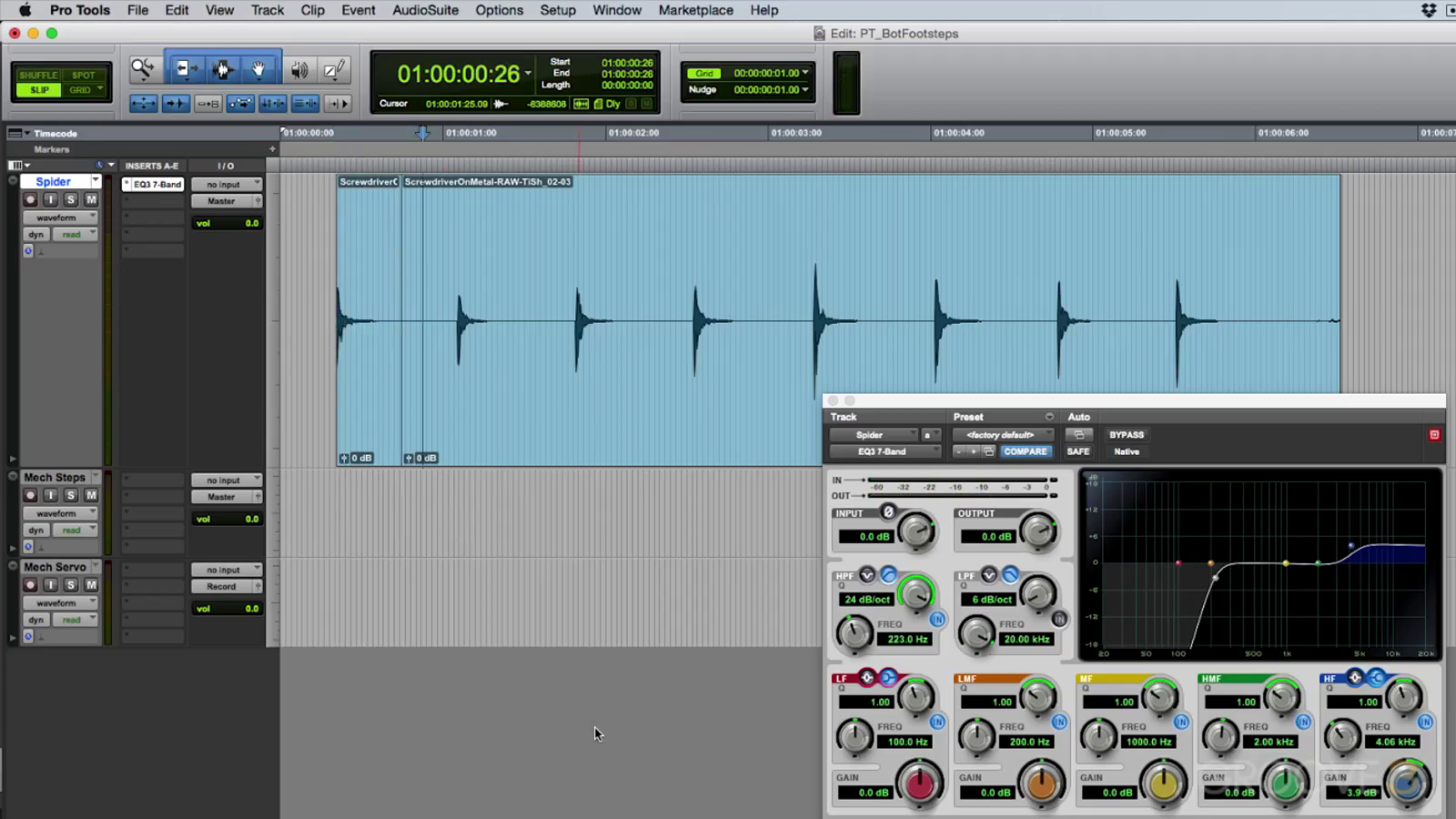Toggle BYPASS on EQ3 plugin
The image size is (1456, 819).
[1127, 435]
